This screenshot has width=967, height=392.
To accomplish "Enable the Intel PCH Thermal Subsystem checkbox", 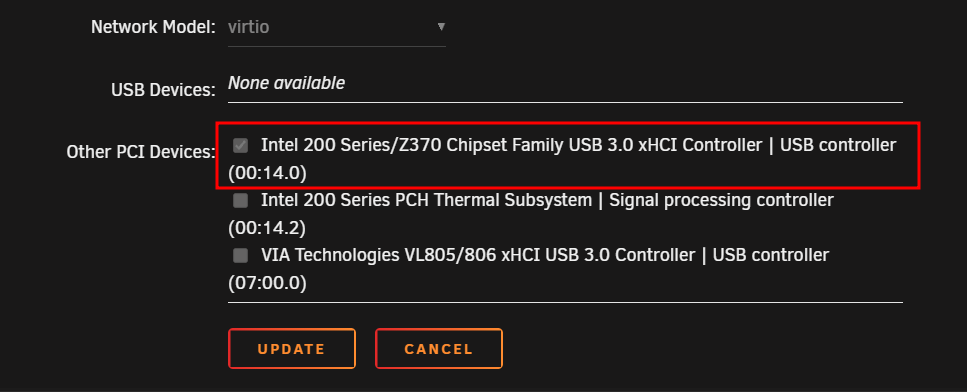I will pos(241,200).
